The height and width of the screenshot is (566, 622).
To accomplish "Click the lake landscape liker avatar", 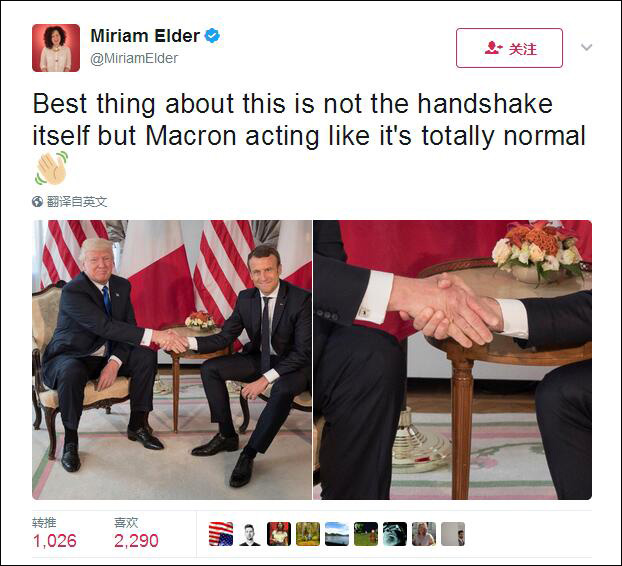I will tap(337, 534).
